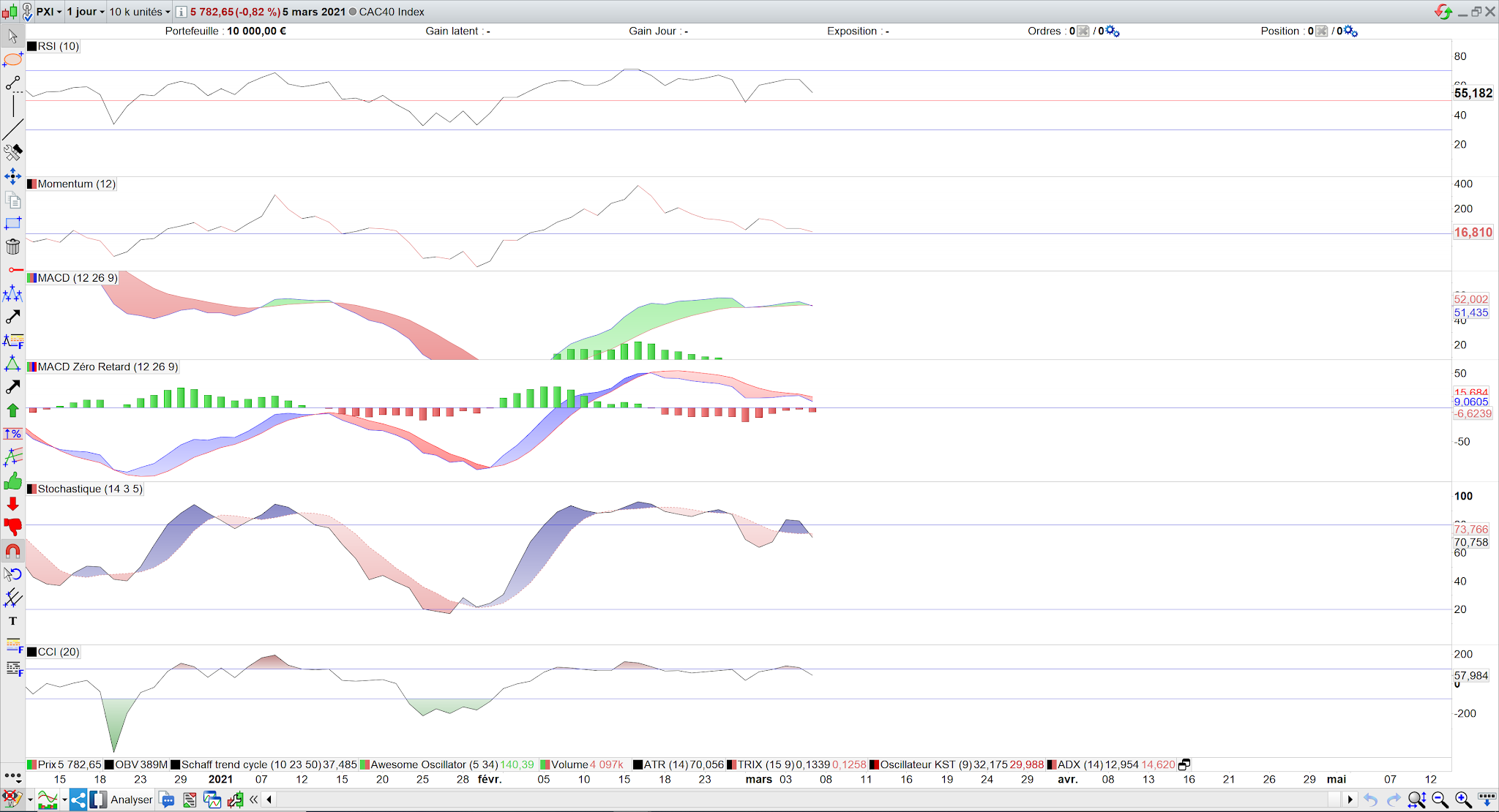Click the Momentum (12) indicator label
1499x812 pixels.
pyautogui.click(x=77, y=184)
